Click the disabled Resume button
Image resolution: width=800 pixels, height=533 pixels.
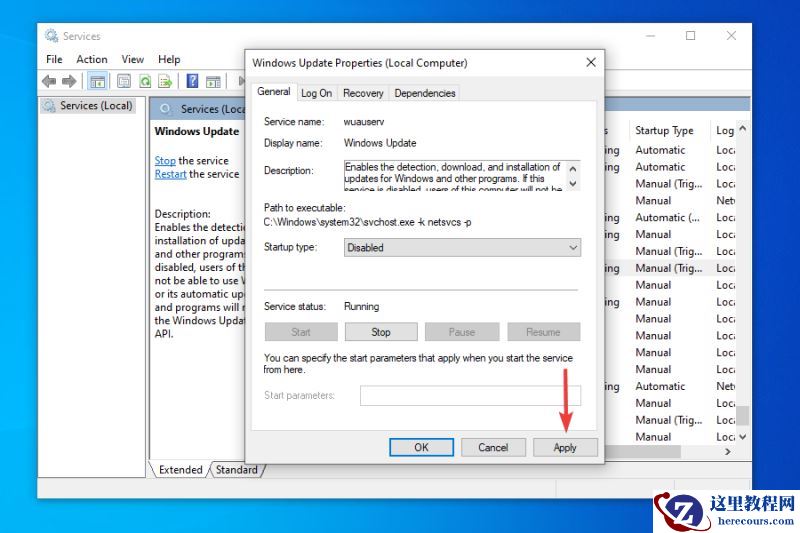tap(544, 332)
